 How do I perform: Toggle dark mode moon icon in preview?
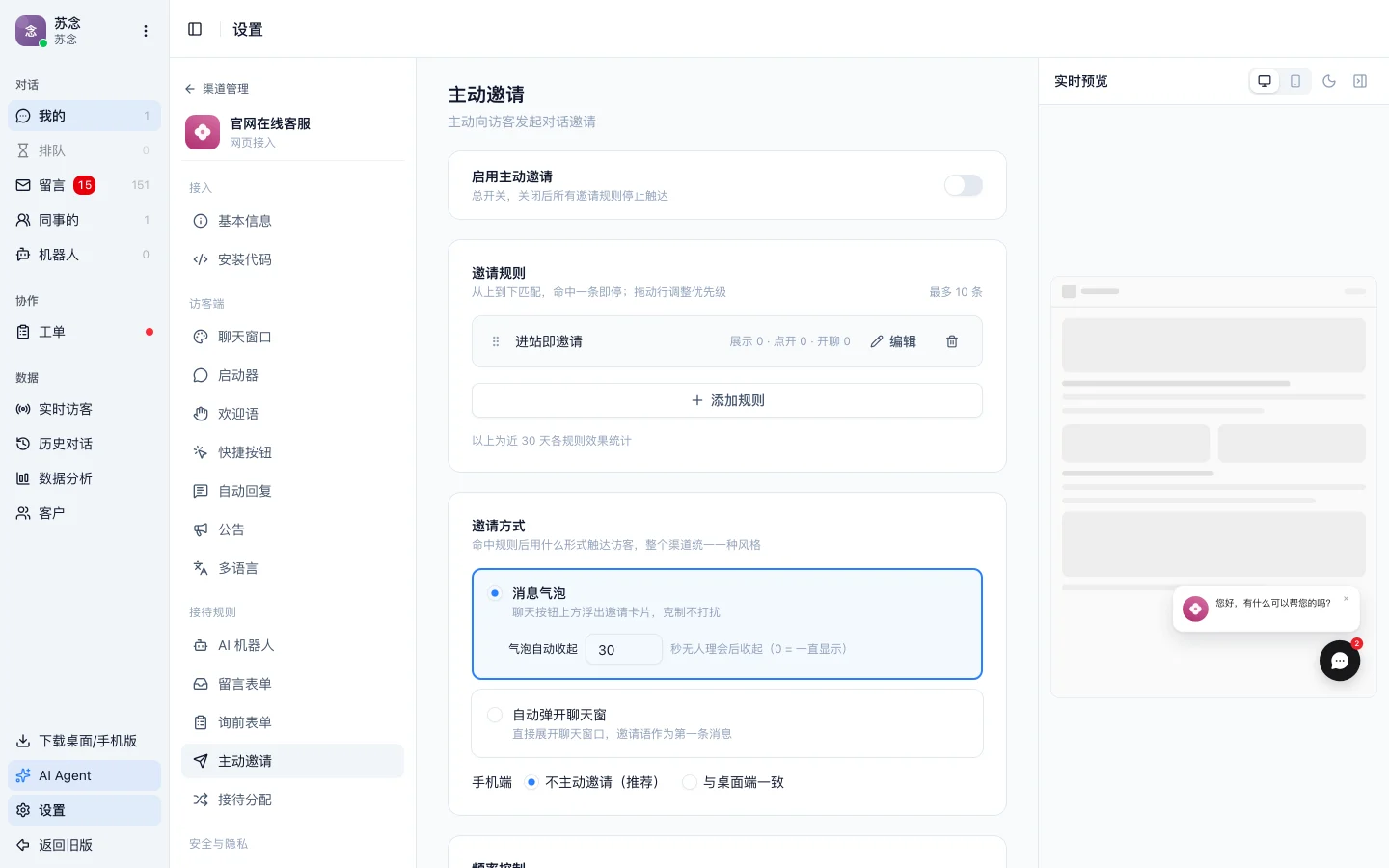click(x=1329, y=81)
